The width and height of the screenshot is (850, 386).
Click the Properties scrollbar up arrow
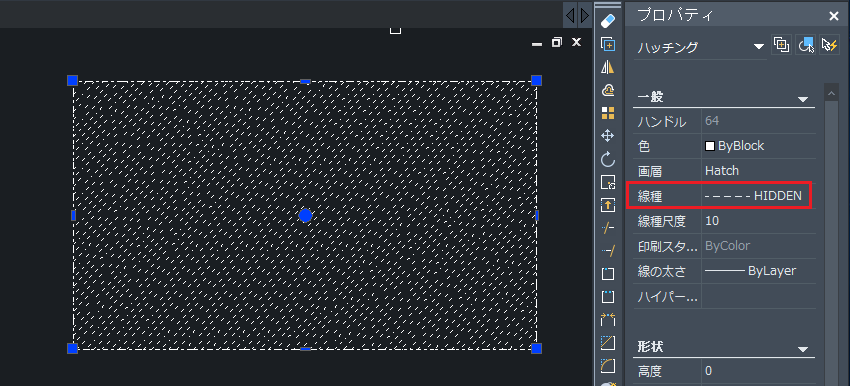(x=831, y=93)
